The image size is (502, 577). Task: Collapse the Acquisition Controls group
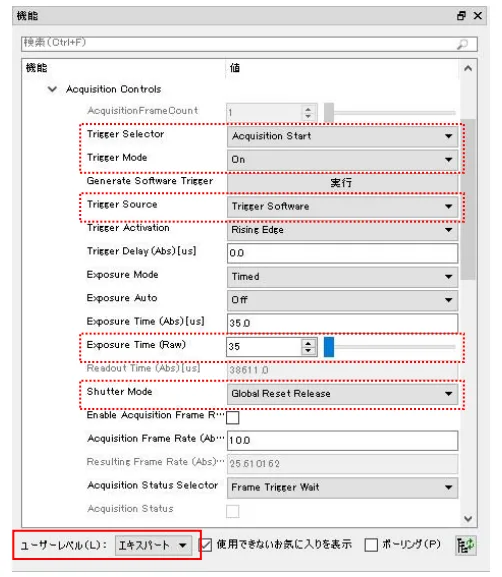52,89
